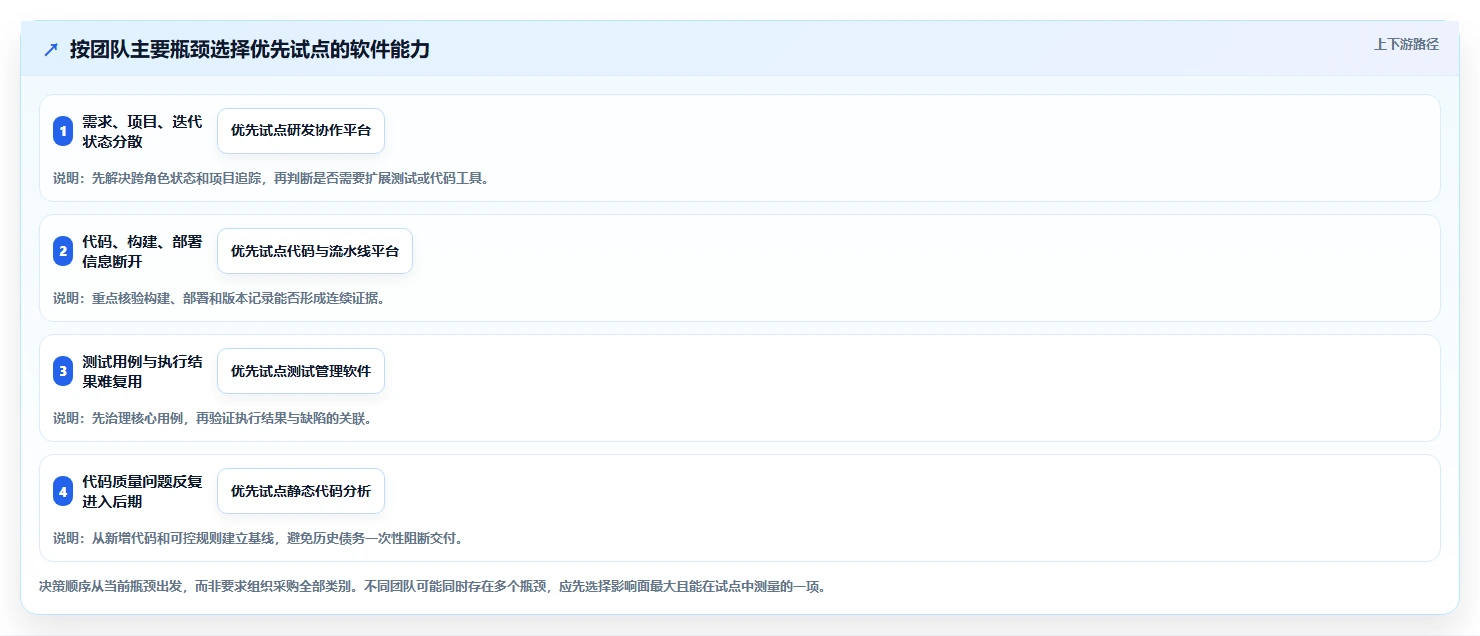This screenshot has height=636, width=1480.
Task: Click the step 2 number badge
Action: pyautogui.click(x=63, y=251)
